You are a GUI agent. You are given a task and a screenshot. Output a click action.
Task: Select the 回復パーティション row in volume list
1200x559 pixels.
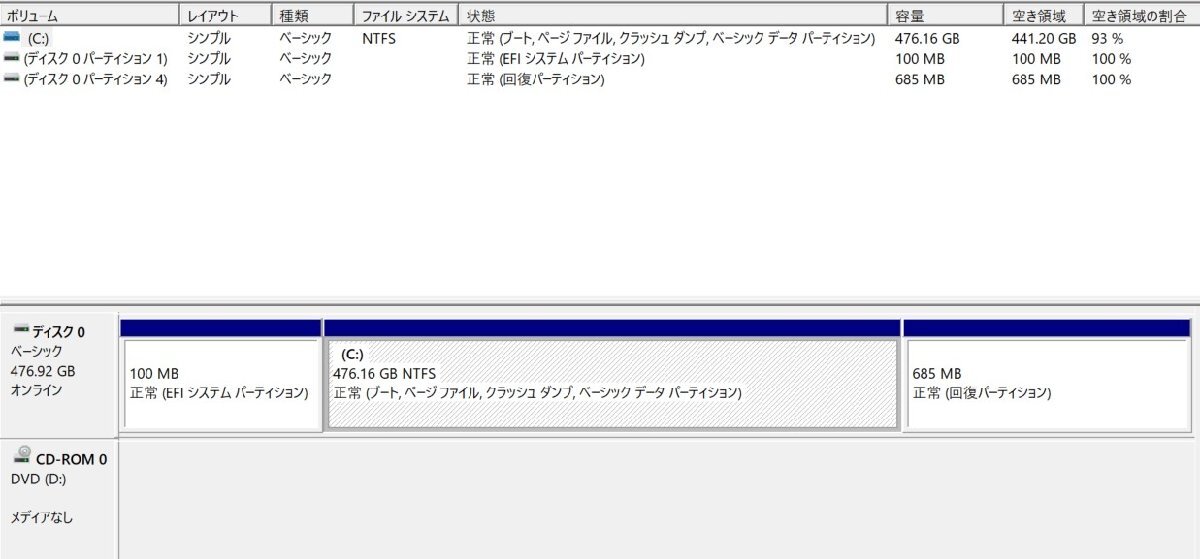(x=600, y=79)
